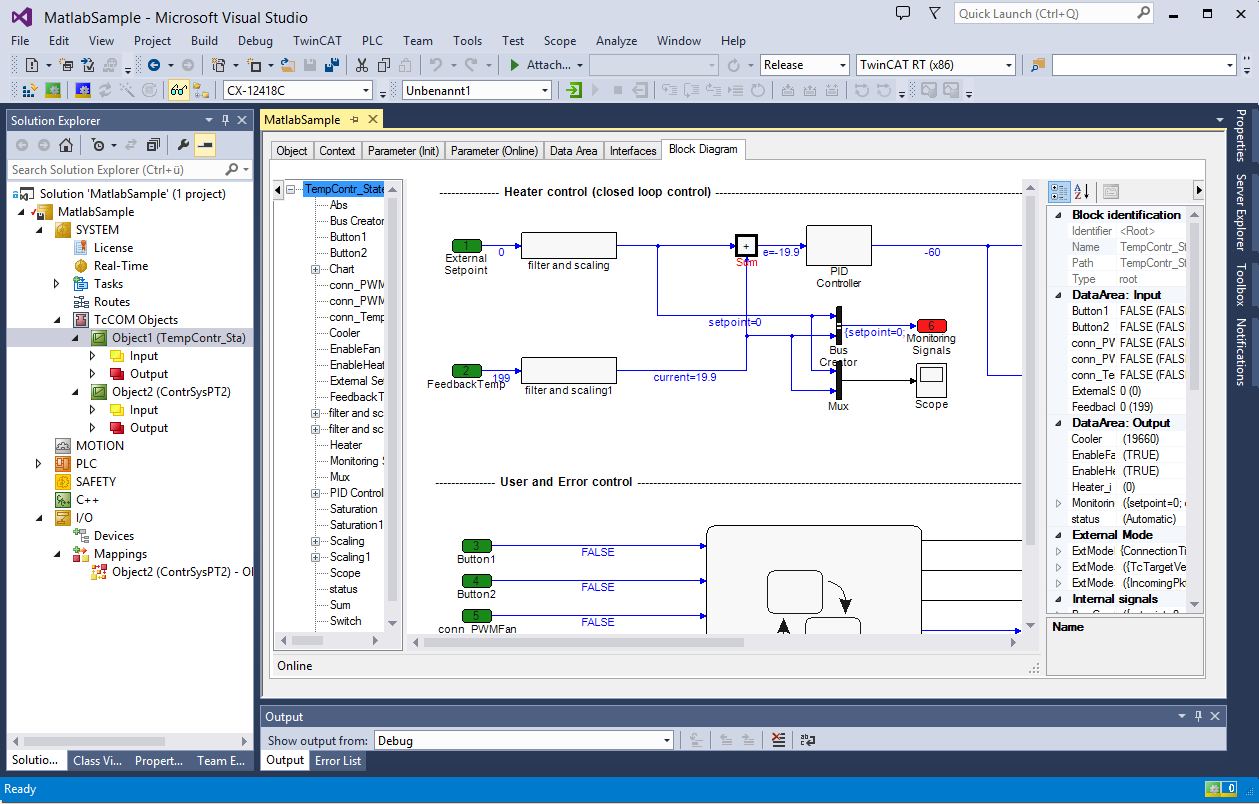Click the Pending Changes Filter clock icon

pyautogui.click(x=97, y=145)
